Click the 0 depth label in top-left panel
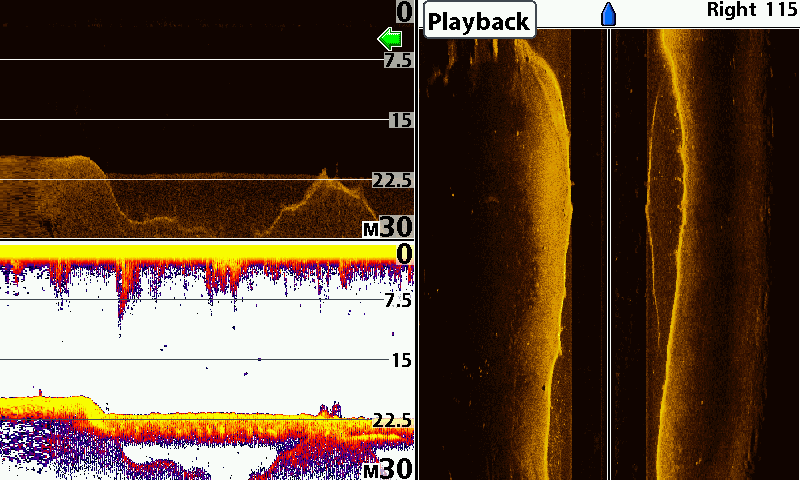Image resolution: width=800 pixels, height=480 pixels. point(404,12)
